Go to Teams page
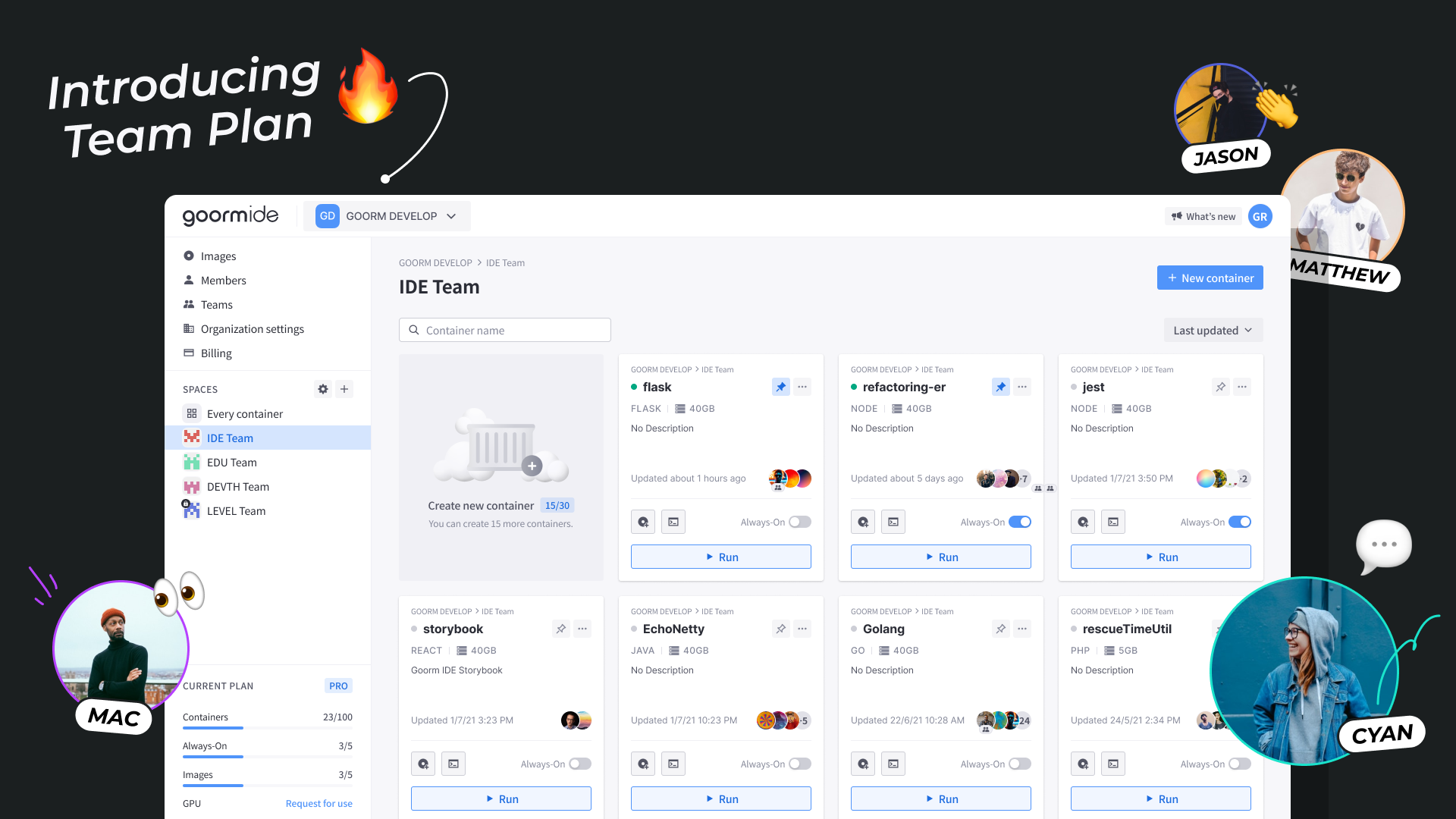The height and width of the screenshot is (819, 1456). pos(268,305)
